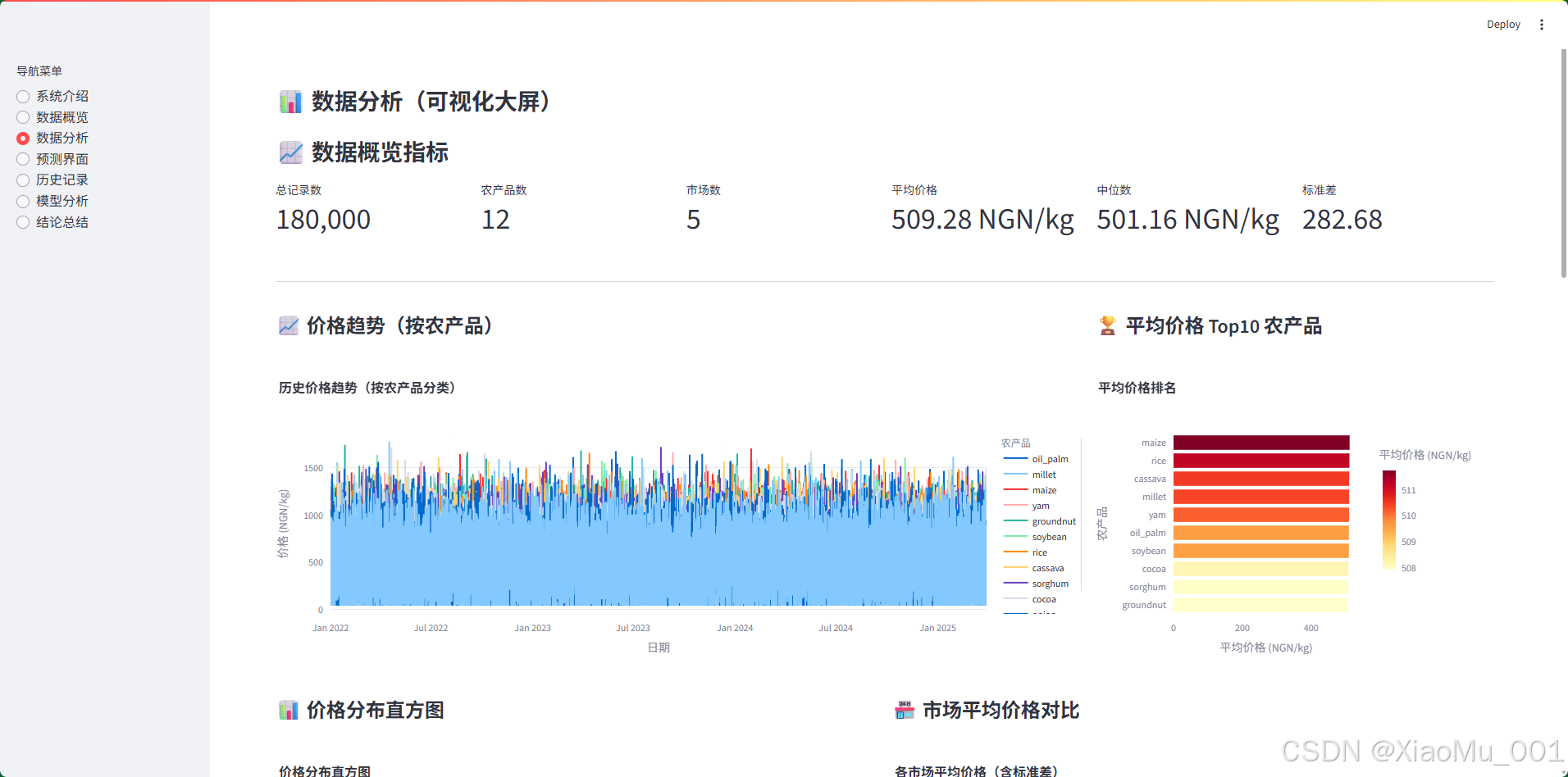Viewport: 1568px width, 777px height.
Task: Click the line chart icon beside 价格趋势（按农产品）
Action: click(289, 325)
